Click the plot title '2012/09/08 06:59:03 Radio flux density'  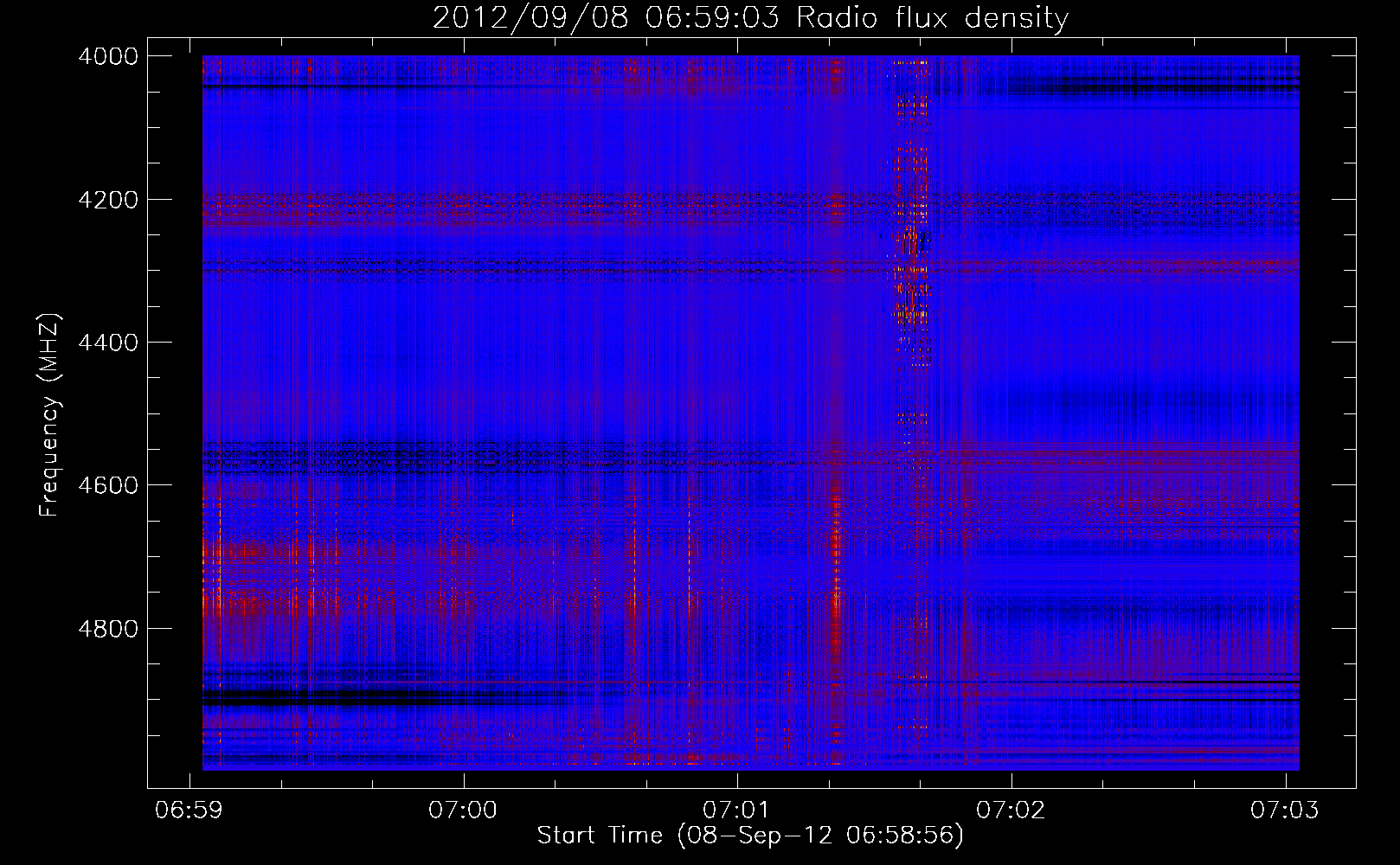(750, 17)
